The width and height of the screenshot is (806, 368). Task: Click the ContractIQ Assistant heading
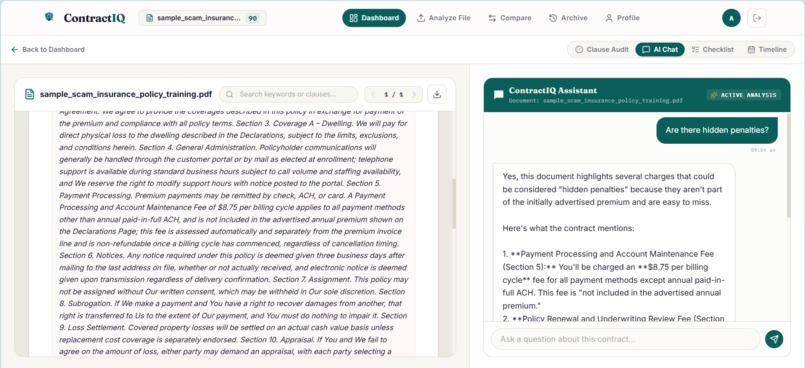pyautogui.click(x=553, y=90)
